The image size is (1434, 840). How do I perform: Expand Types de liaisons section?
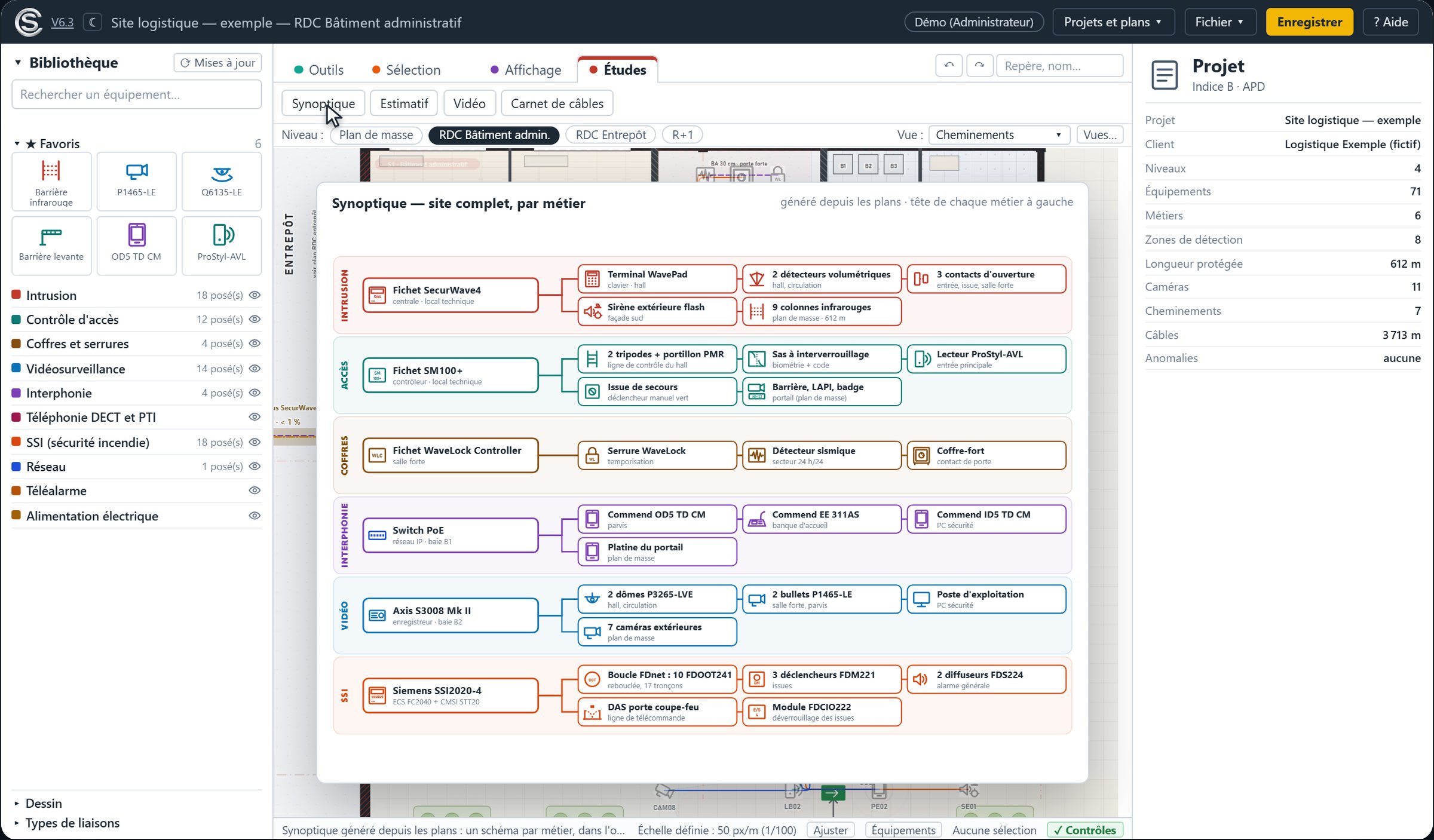coord(17,823)
